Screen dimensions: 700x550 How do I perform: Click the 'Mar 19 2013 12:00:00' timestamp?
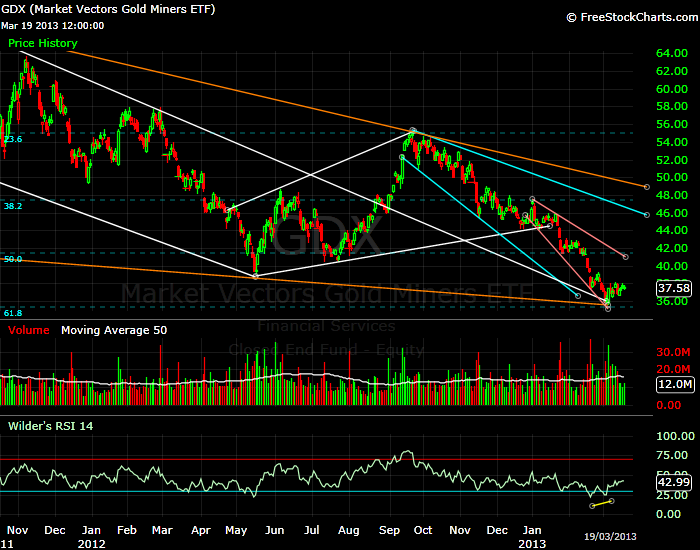pyautogui.click(x=53, y=26)
